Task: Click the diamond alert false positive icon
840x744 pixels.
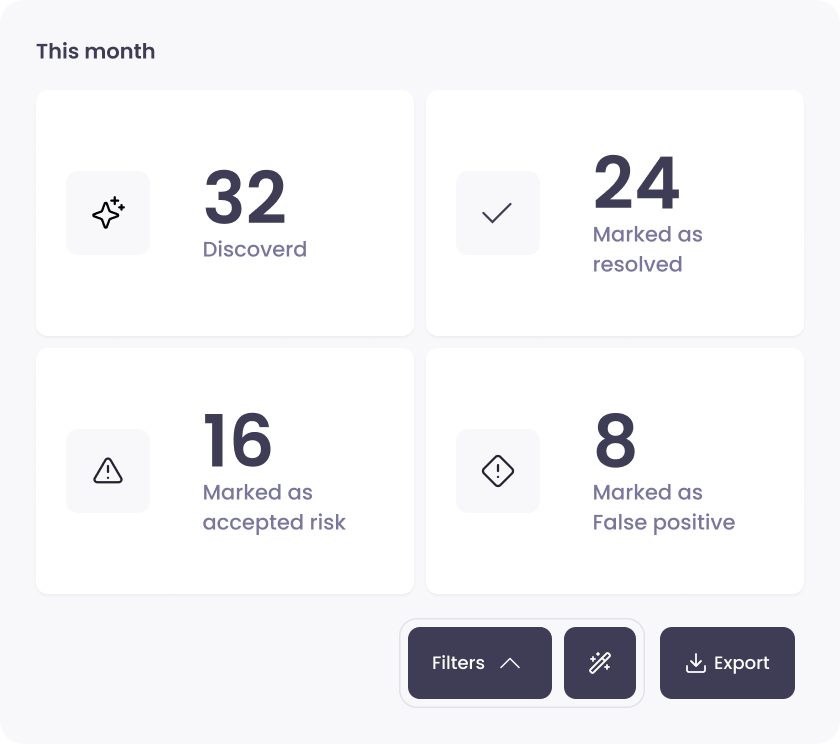Action: [x=497, y=471]
